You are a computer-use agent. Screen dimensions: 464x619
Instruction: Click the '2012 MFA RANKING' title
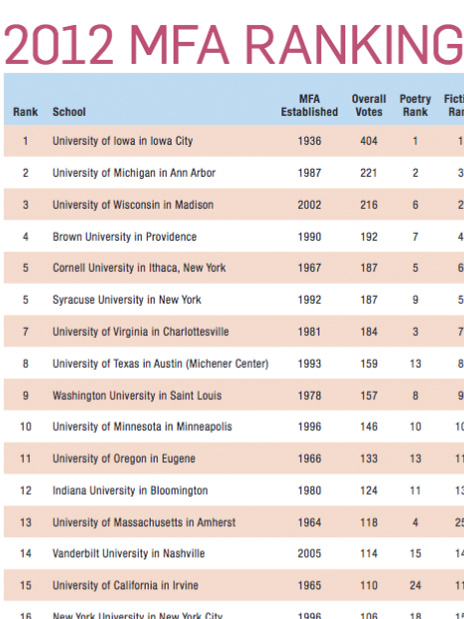point(234,45)
